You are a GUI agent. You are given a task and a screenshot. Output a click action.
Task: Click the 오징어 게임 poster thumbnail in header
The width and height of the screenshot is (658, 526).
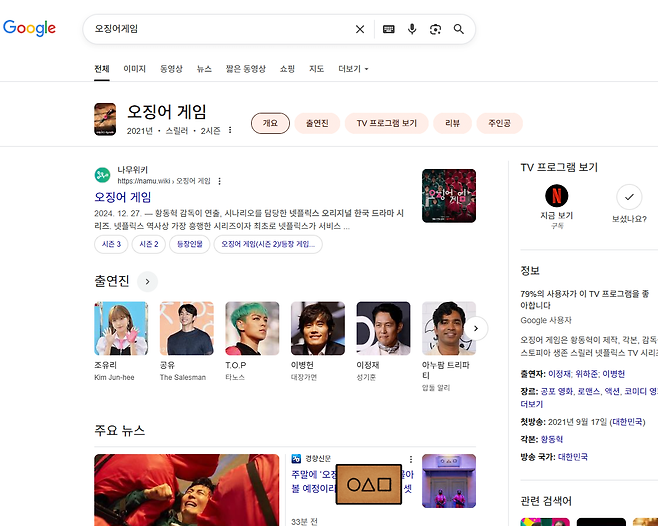(105, 119)
